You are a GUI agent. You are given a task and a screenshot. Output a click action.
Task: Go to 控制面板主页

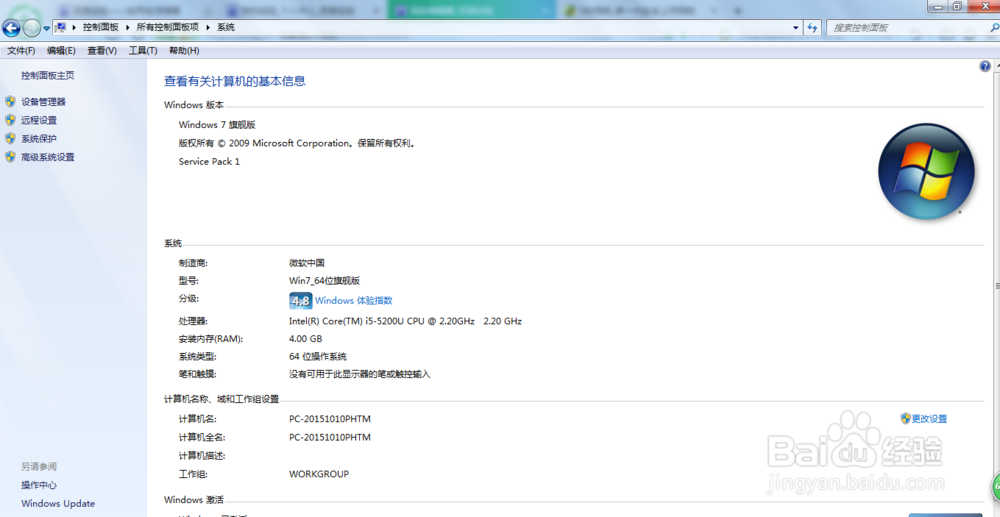(x=48, y=75)
